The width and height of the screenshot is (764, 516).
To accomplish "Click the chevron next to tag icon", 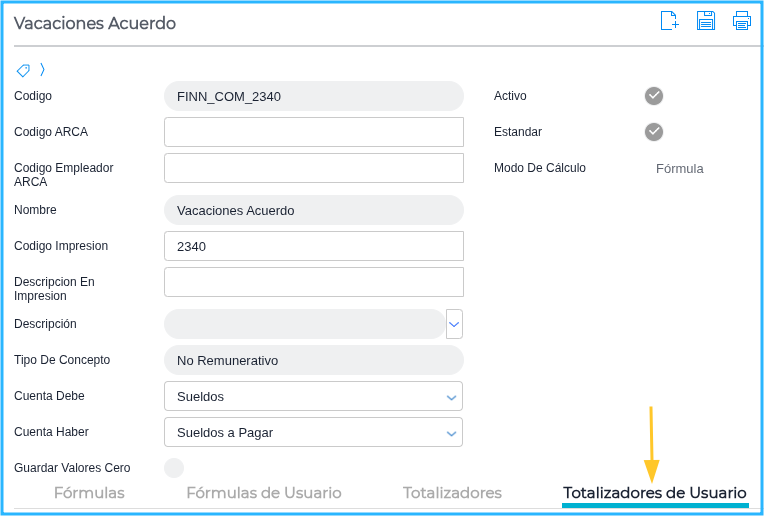I will [42, 70].
